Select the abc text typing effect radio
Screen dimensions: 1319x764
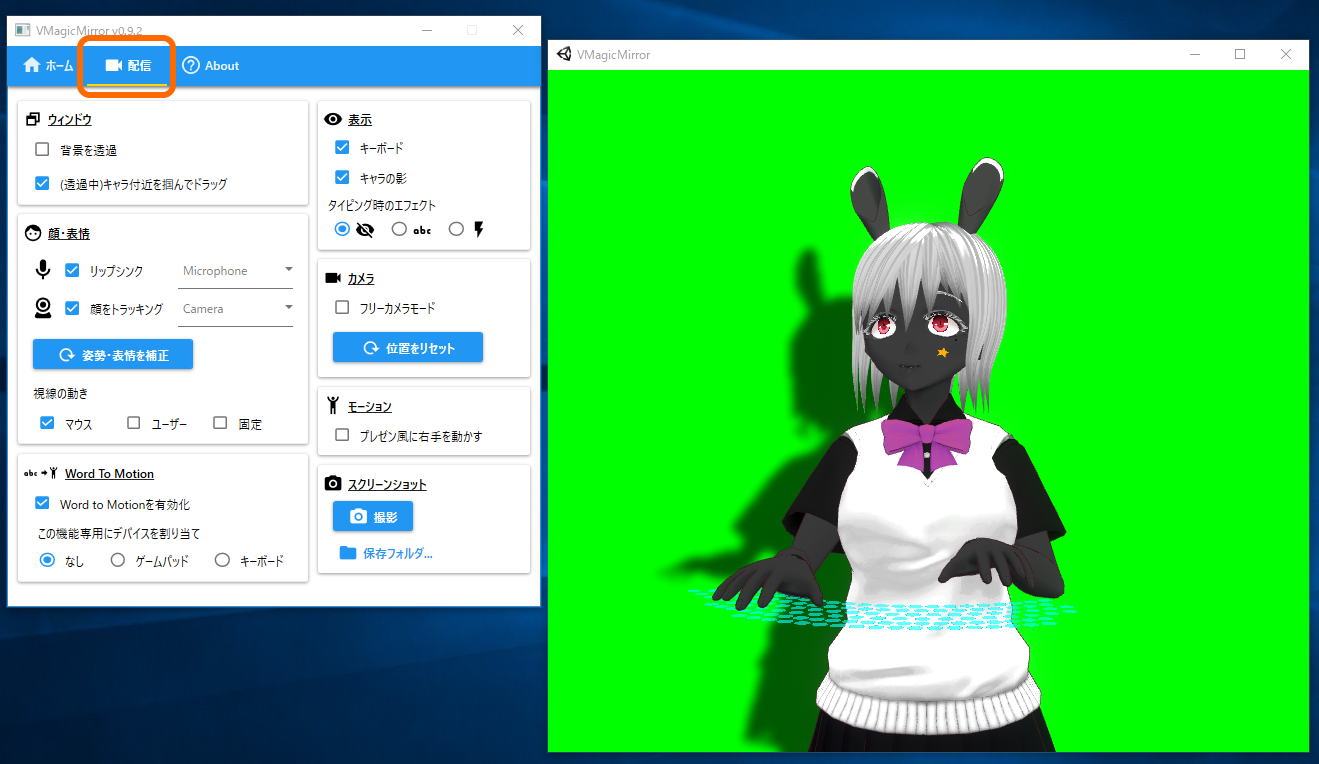tap(400, 229)
